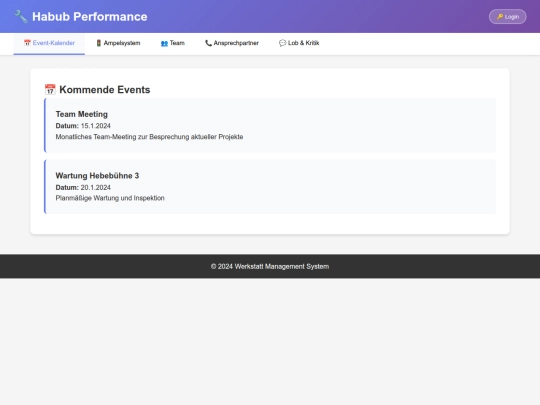Click the people icon beside Team
The width and height of the screenshot is (540, 405).
[x=164, y=43]
